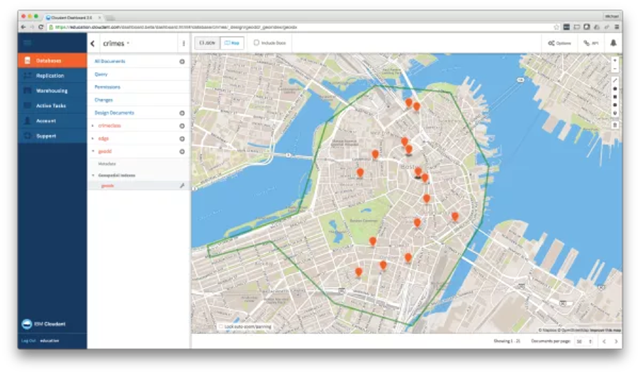Click the plus icon beside edge

pos(182,139)
